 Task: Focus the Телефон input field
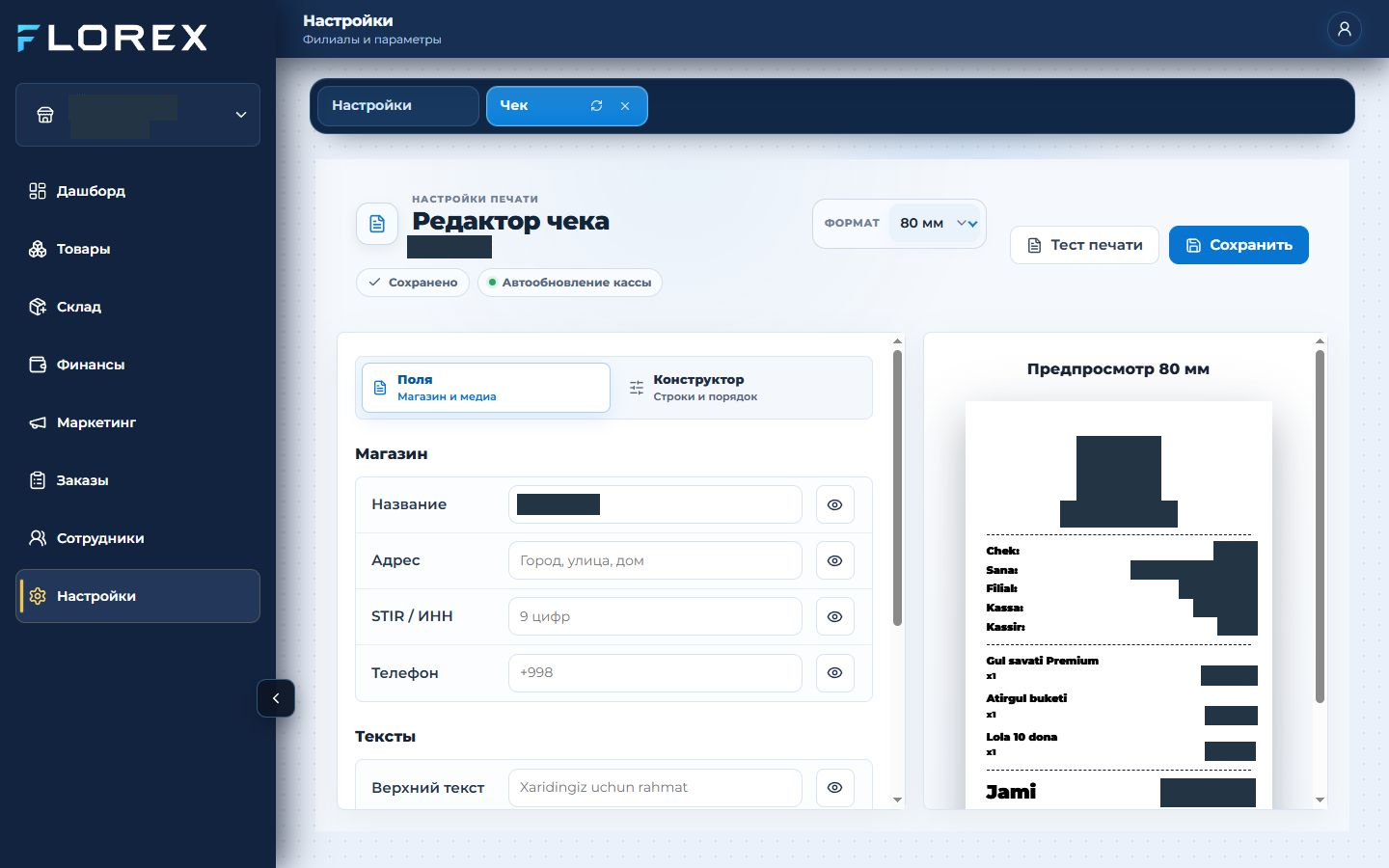[655, 673]
